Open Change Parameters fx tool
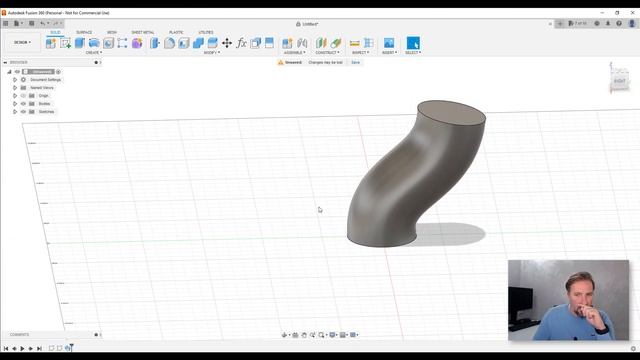 pos(241,43)
